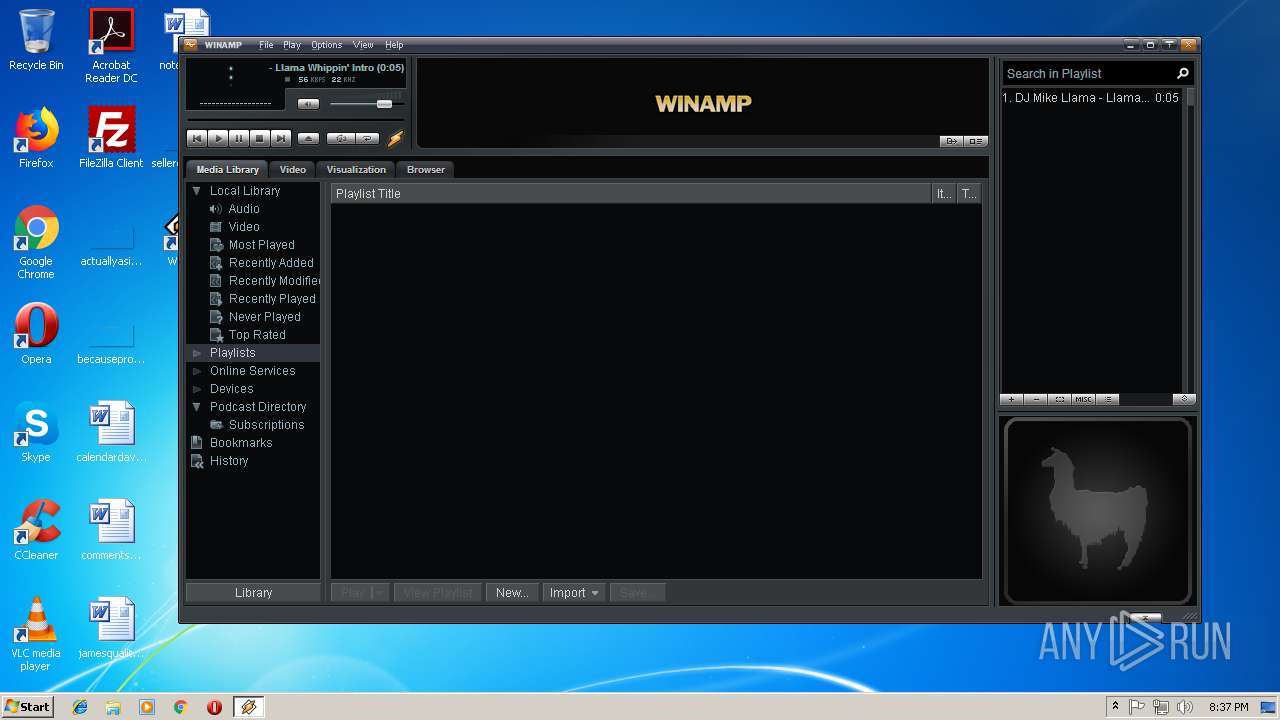This screenshot has width=1280, height=720.
Task: Click the Library button at bottom
Action: pyautogui.click(x=253, y=593)
